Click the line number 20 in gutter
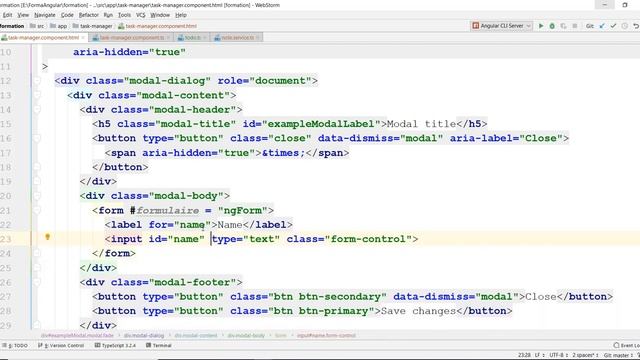This screenshot has height=360, width=640. pyautogui.click(x=6, y=196)
